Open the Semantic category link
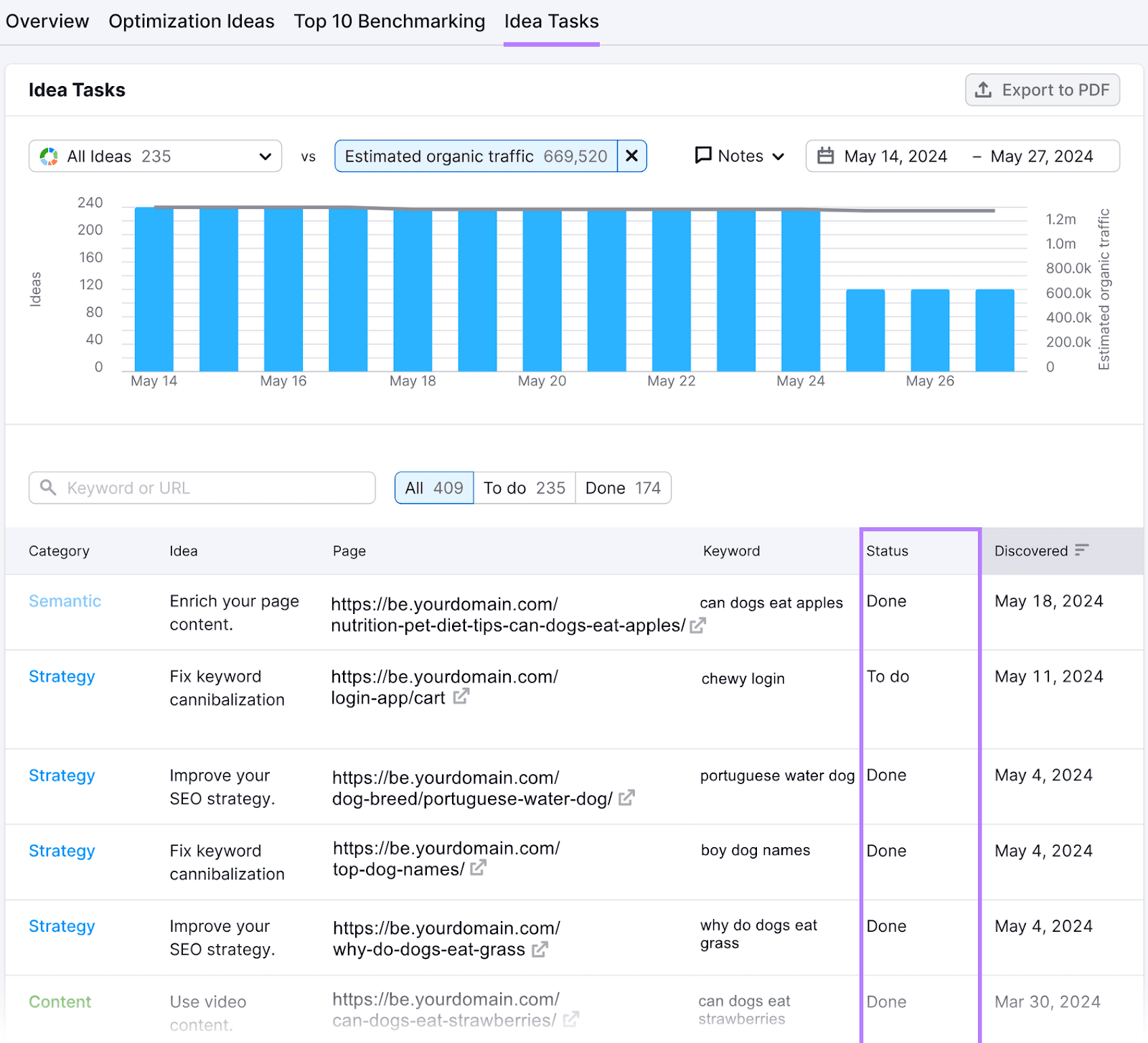The image size is (1148, 1043). (x=65, y=601)
